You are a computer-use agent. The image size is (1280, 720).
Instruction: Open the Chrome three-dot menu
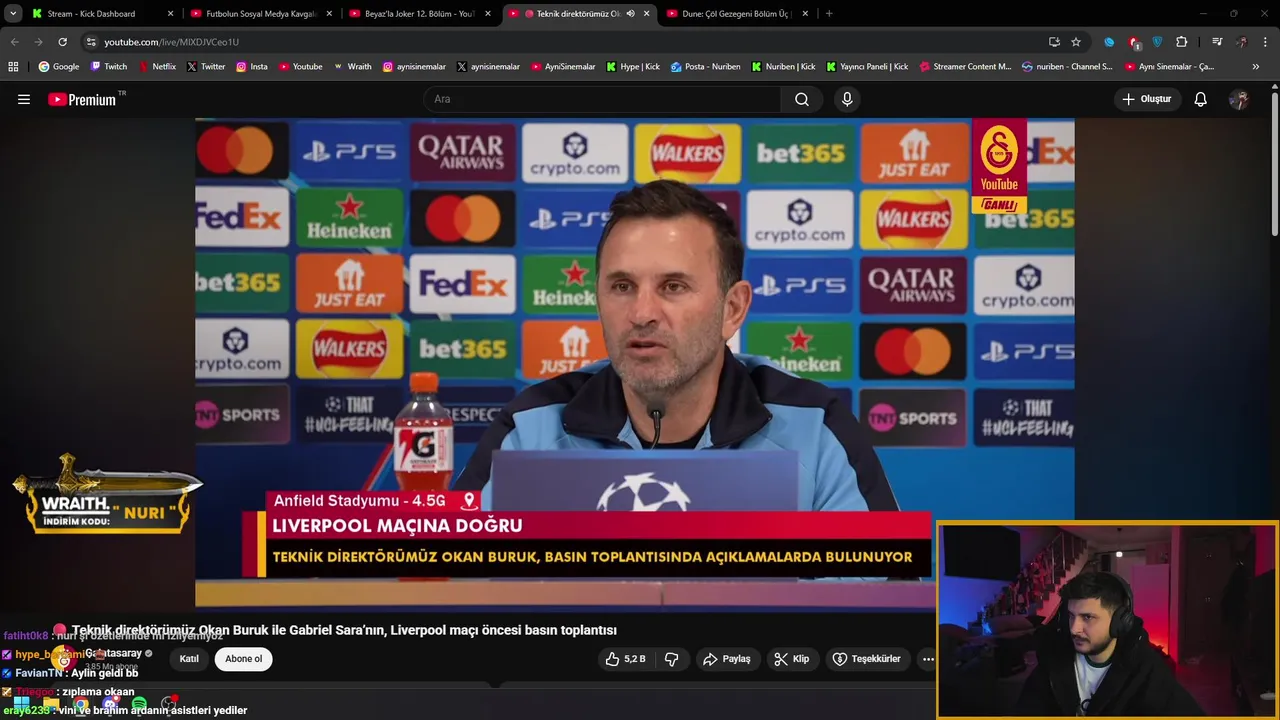(x=1266, y=42)
